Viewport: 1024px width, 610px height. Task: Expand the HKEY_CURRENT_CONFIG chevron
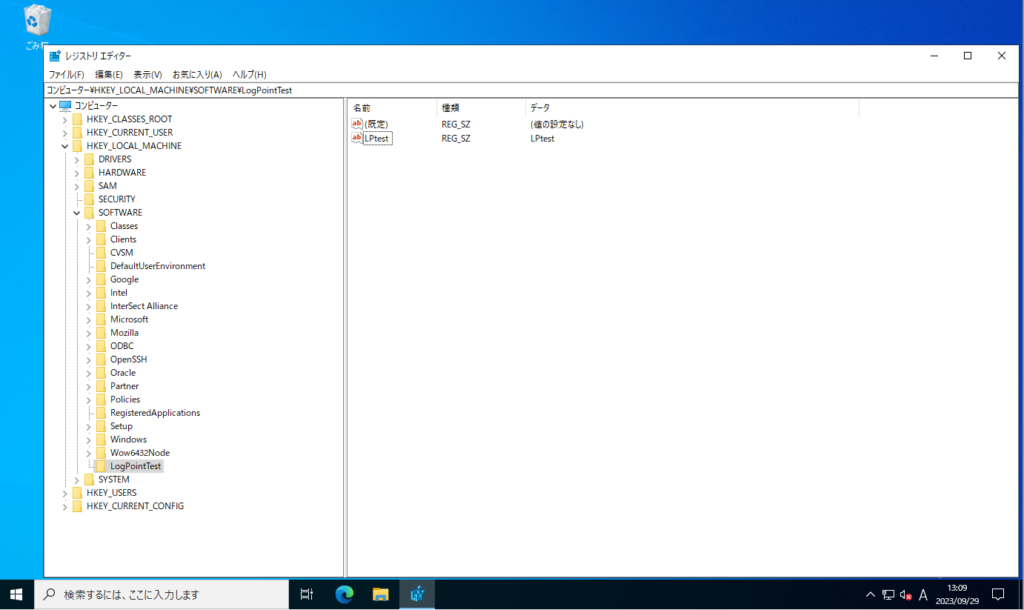tap(65, 507)
